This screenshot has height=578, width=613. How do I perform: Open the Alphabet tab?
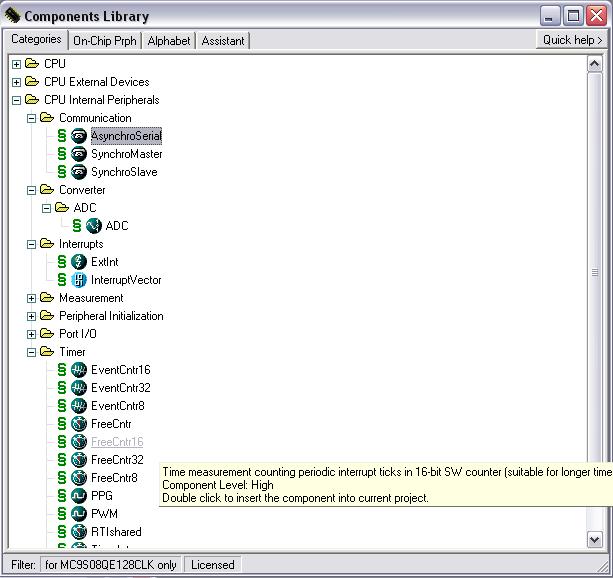click(x=168, y=40)
